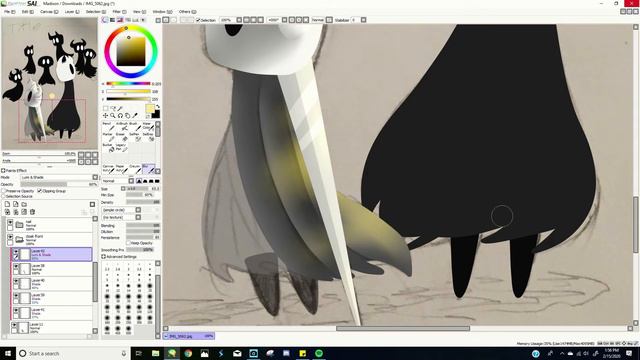
Task: Select the zoom magnifier tool
Action: click(113, 116)
